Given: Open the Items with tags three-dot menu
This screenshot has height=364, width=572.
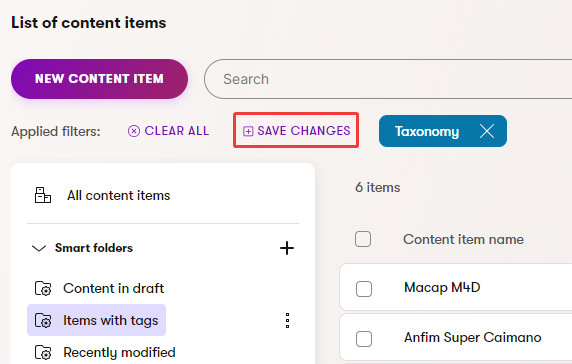Looking at the screenshot, I should click(287, 321).
